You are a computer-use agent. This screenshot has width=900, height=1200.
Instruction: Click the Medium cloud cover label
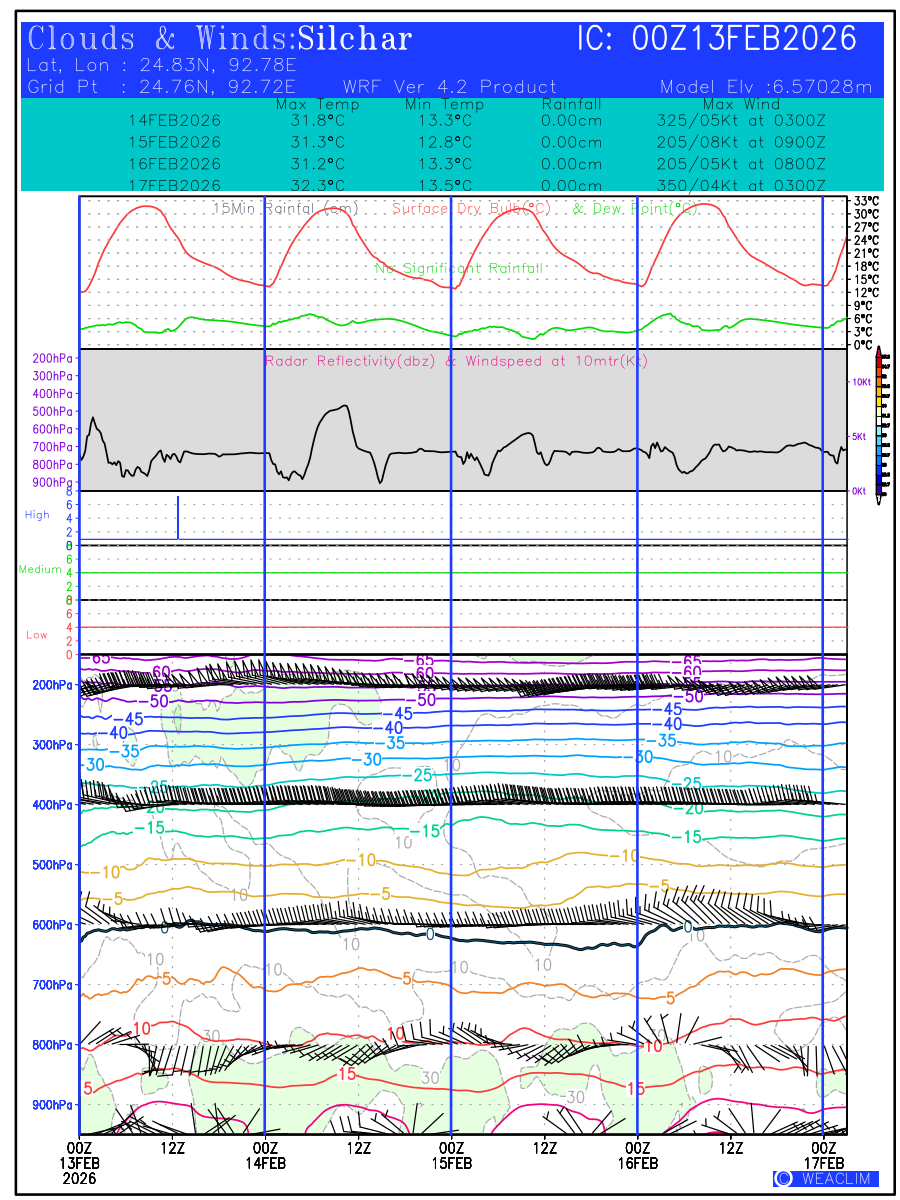tap(40, 569)
